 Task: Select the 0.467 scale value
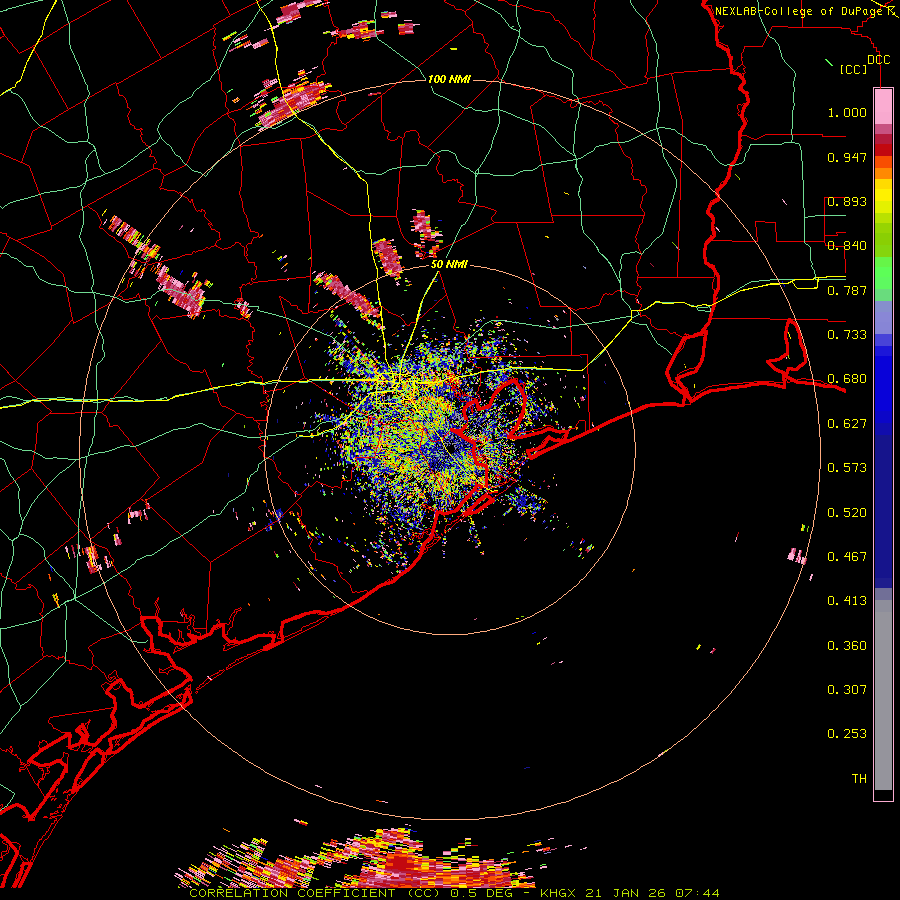847,557
